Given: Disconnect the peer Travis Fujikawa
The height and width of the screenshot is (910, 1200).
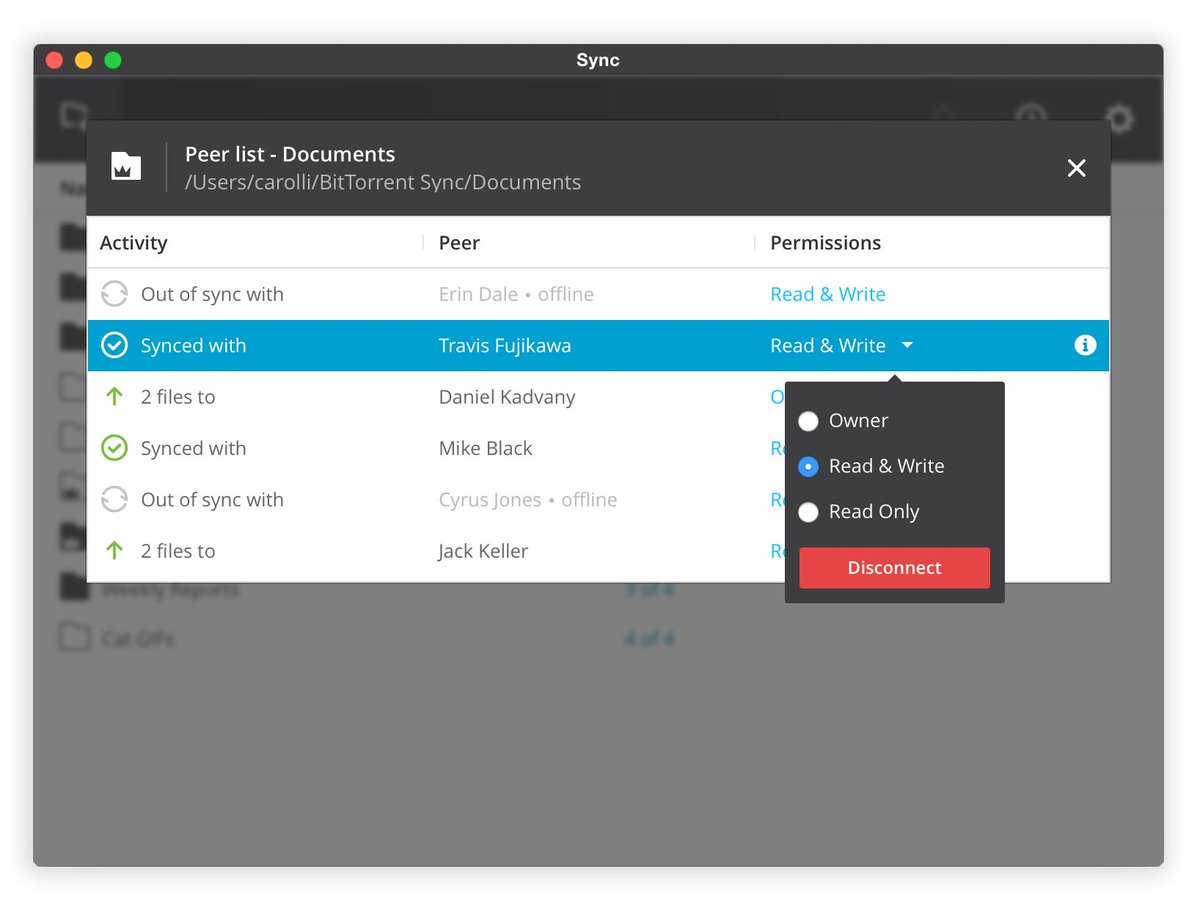Looking at the screenshot, I should [894, 568].
